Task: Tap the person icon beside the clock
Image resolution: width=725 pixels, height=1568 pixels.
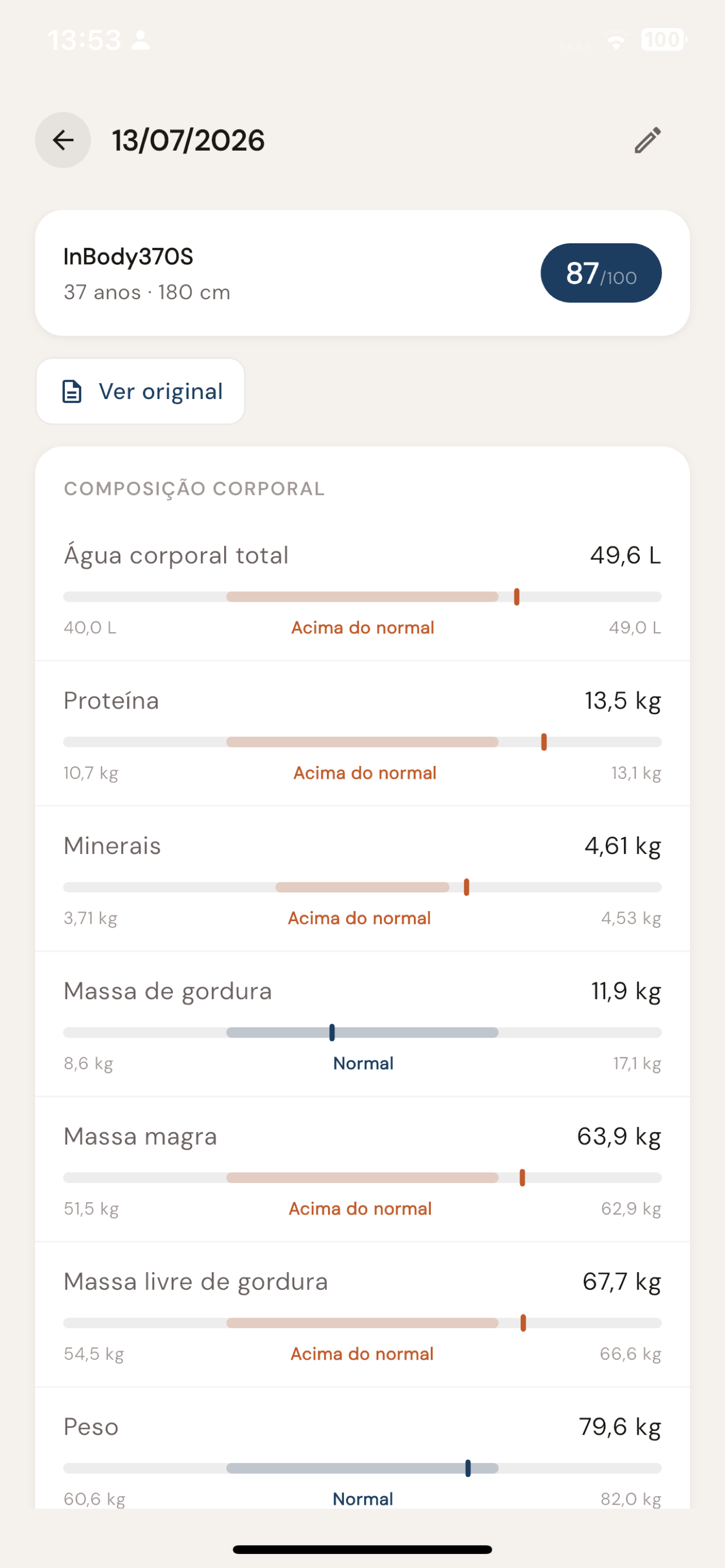Action: 141,40
